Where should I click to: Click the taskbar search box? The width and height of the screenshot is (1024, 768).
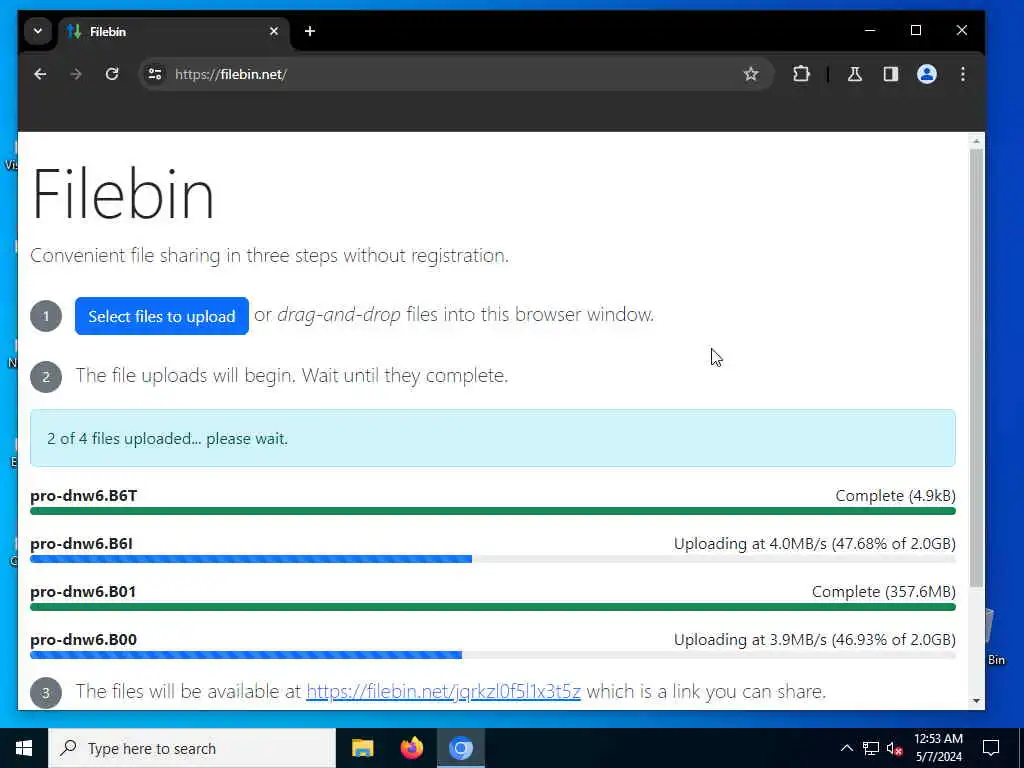coord(192,748)
